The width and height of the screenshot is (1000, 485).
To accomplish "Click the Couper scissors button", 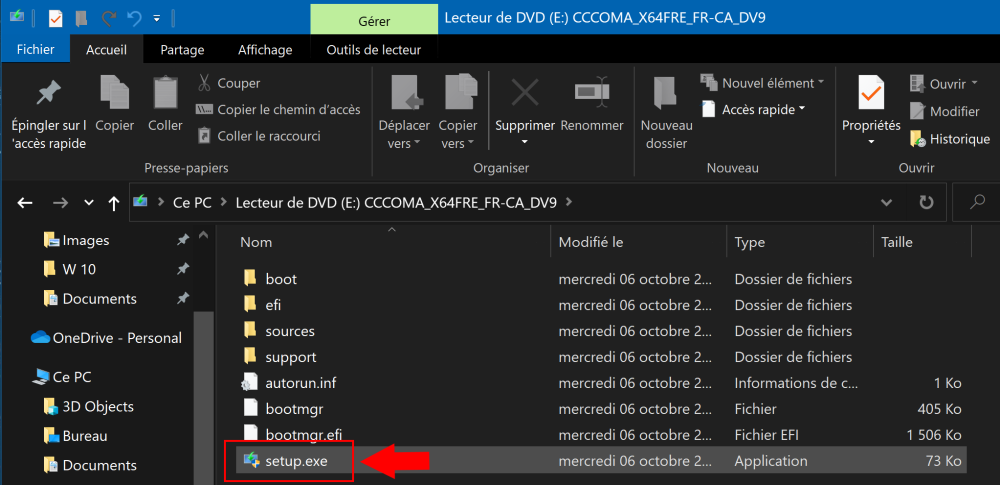I will click(x=228, y=83).
